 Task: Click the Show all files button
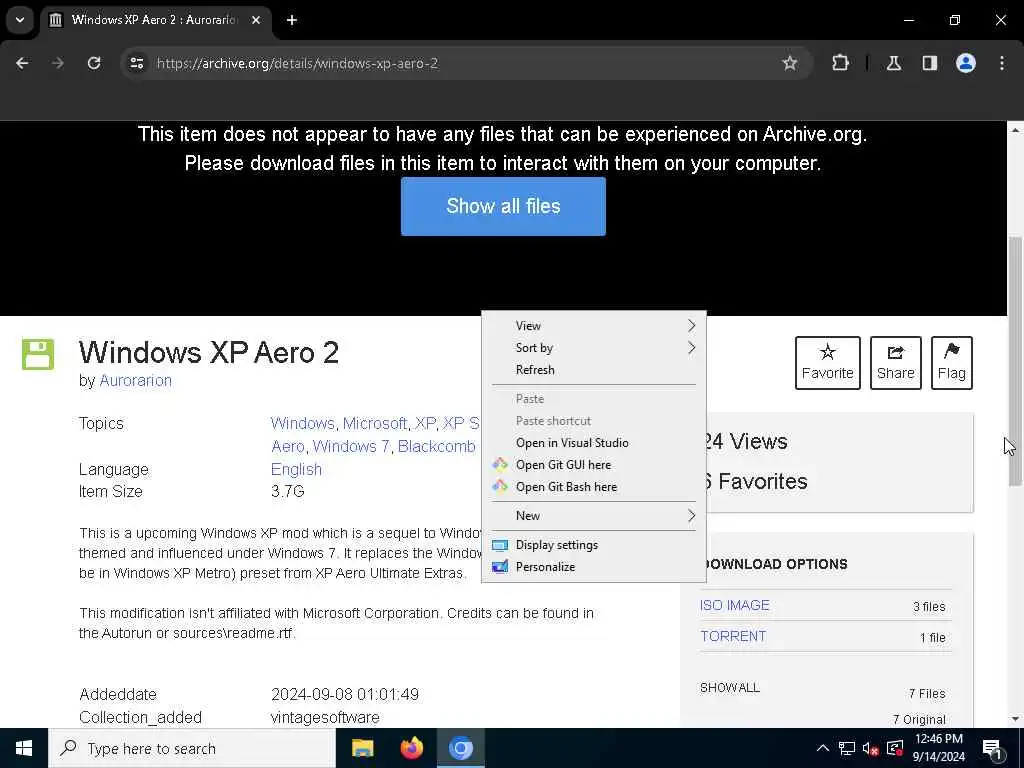tap(503, 206)
